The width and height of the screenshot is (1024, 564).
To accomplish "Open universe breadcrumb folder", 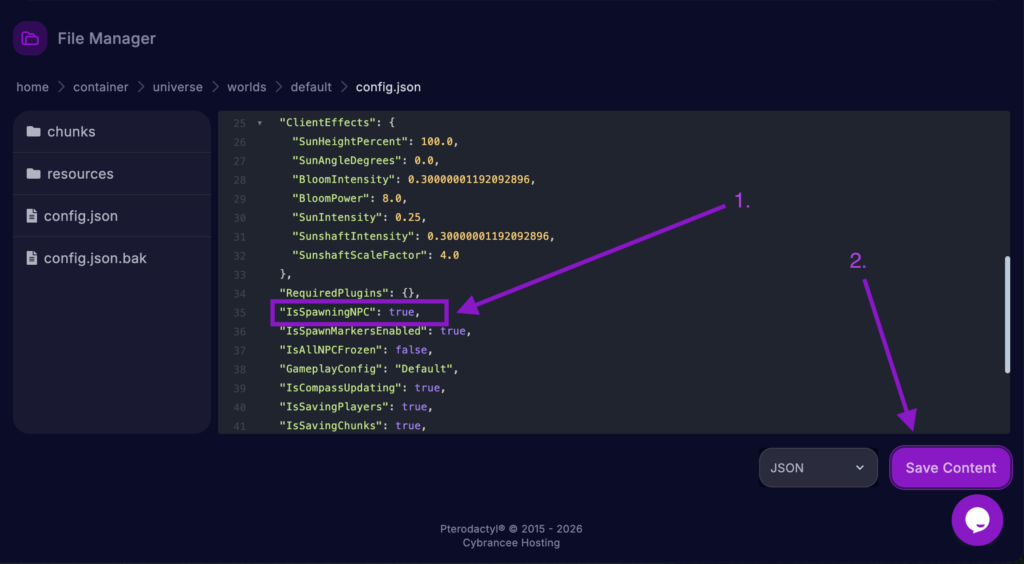I will click(x=177, y=87).
